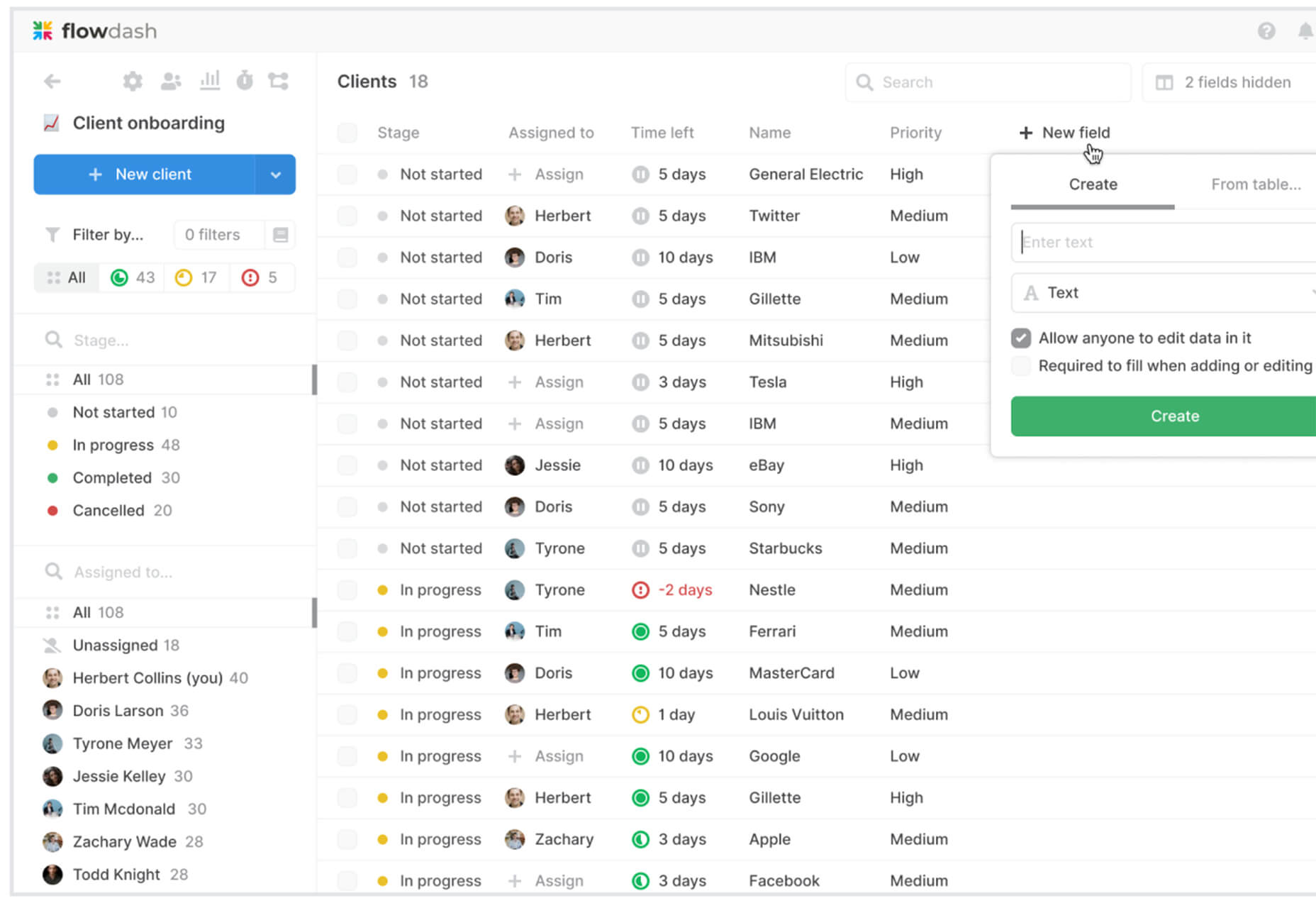
Task: Click the Stage search input
Action: [x=165, y=340]
